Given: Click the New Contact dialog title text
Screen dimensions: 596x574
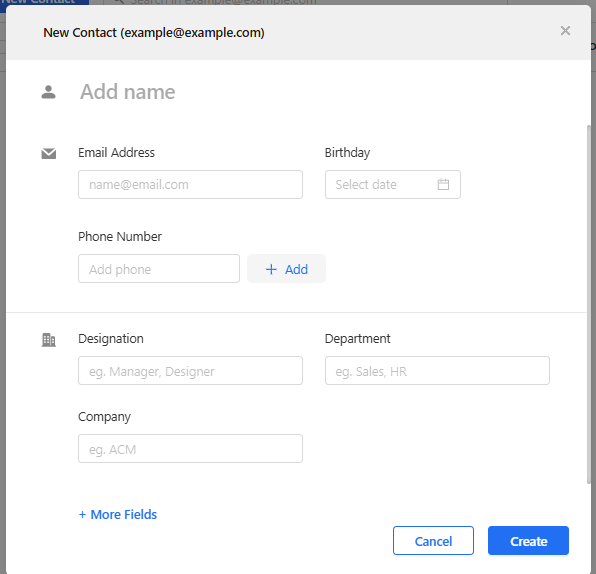Looking at the screenshot, I should click(x=154, y=33).
